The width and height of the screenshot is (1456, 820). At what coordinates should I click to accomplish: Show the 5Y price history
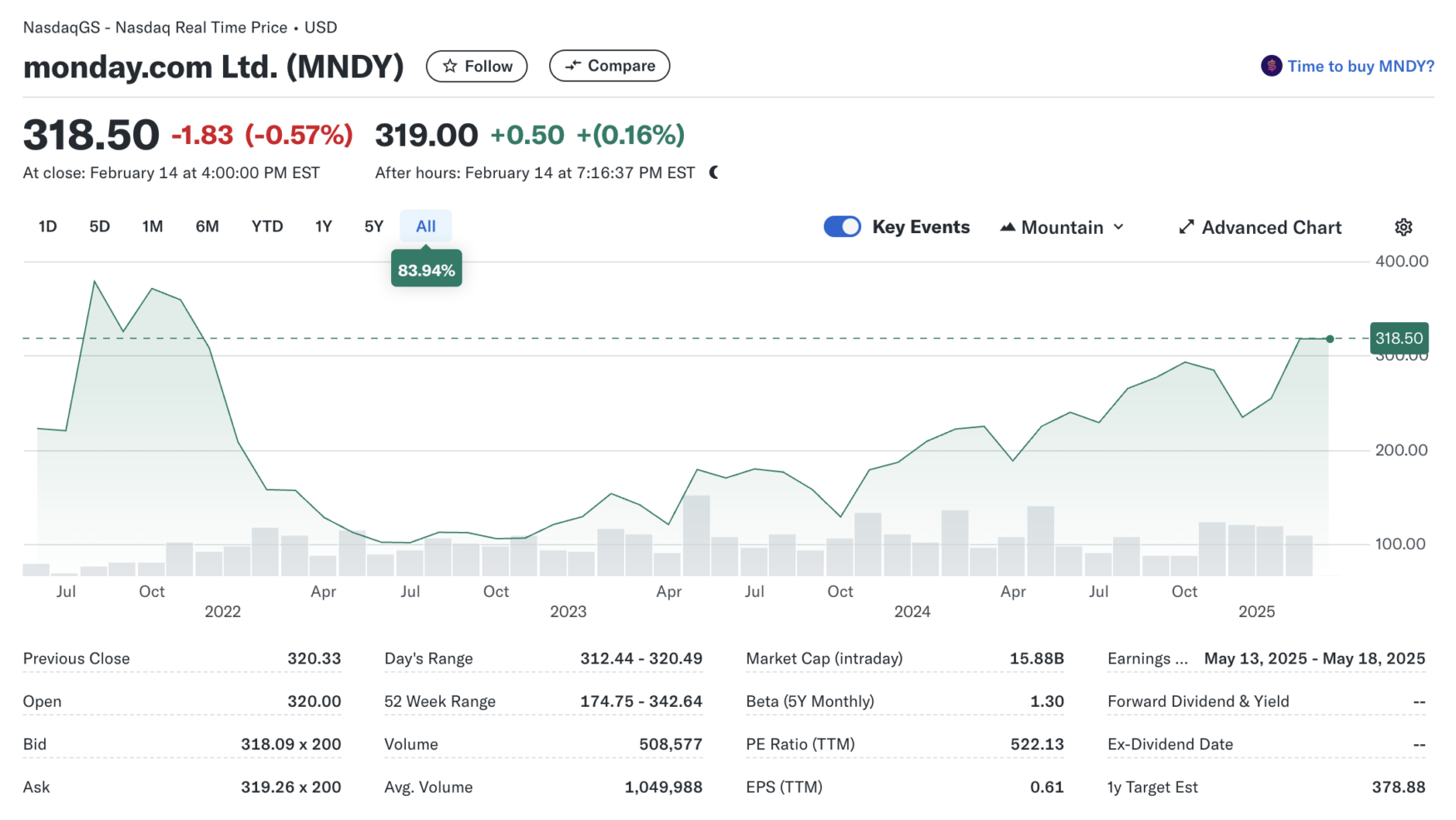pyautogui.click(x=374, y=226)
